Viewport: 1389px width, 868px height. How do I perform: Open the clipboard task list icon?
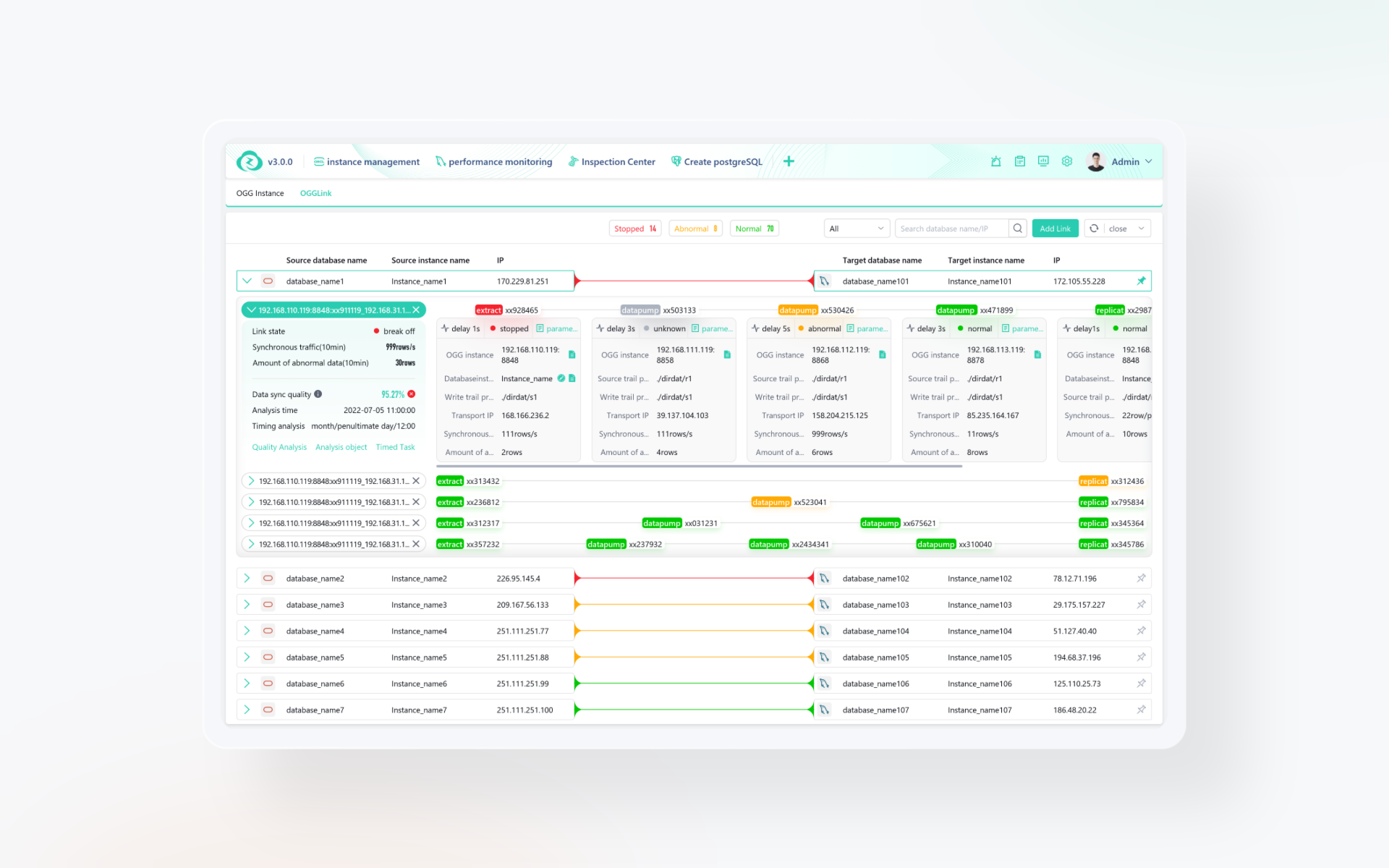point(1020,161)
